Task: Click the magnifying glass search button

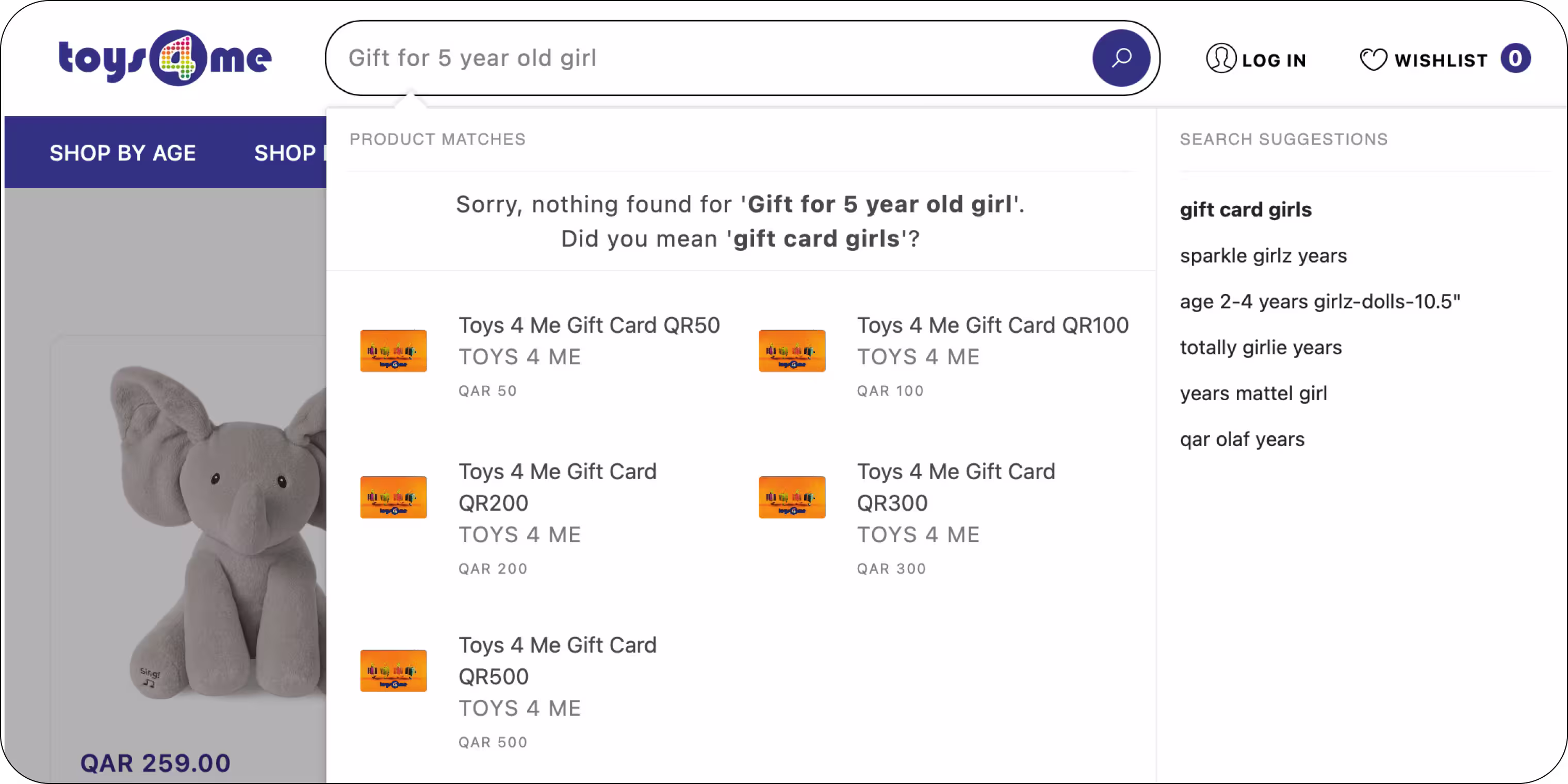Action: (1121, 58)
